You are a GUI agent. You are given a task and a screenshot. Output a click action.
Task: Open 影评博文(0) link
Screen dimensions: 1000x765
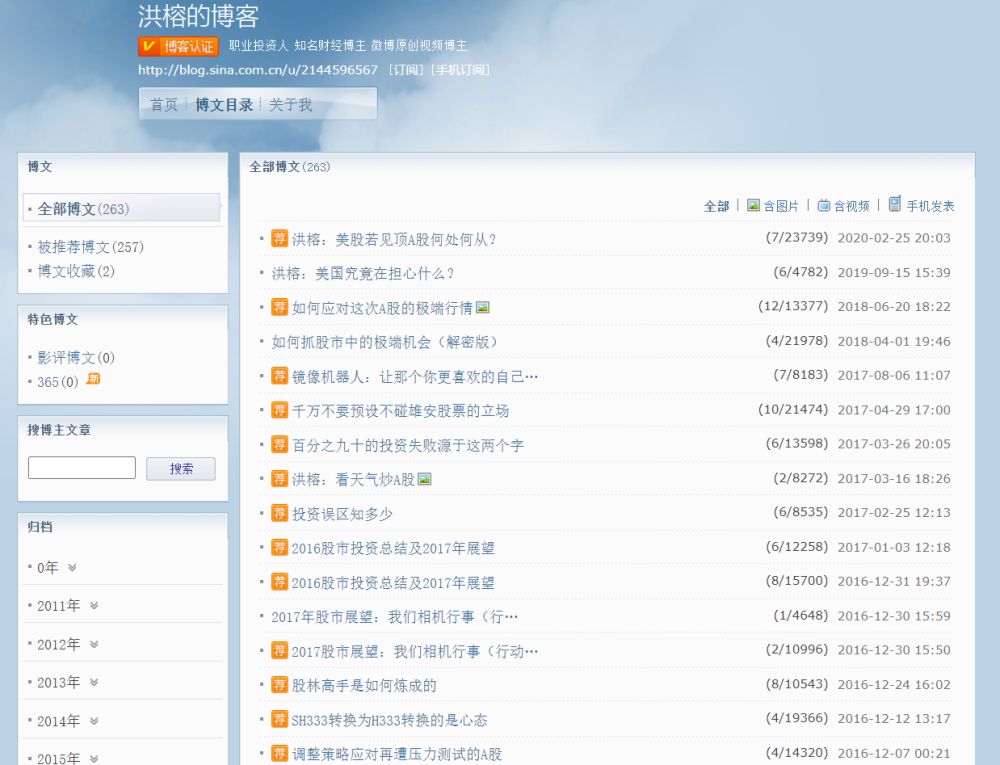(x=76, y=357)
